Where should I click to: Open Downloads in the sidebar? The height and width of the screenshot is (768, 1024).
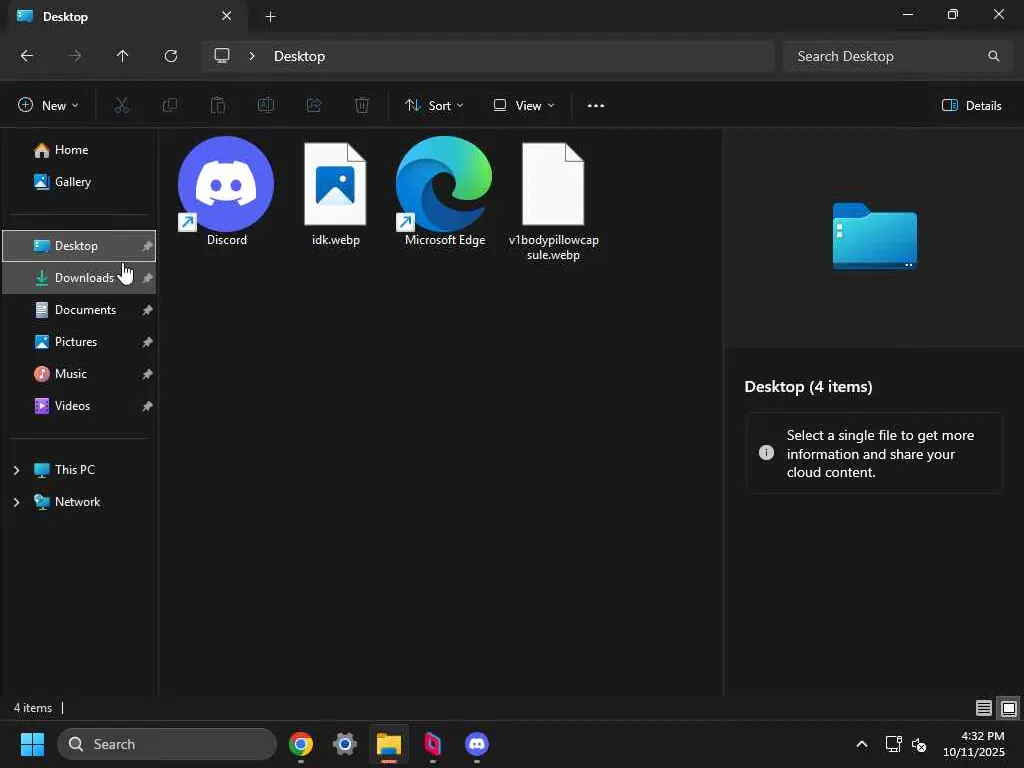pos(84,278)
